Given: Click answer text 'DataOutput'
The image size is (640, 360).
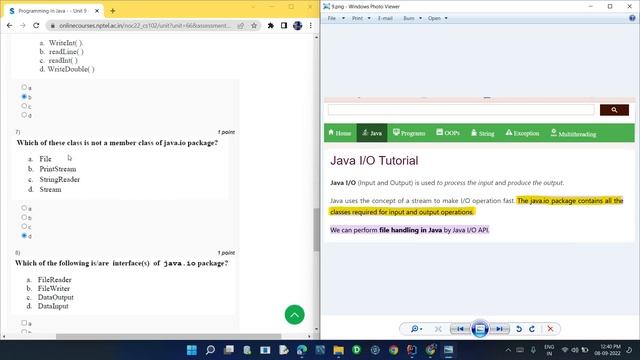Looking at the screenshot, I should (56, 297).
